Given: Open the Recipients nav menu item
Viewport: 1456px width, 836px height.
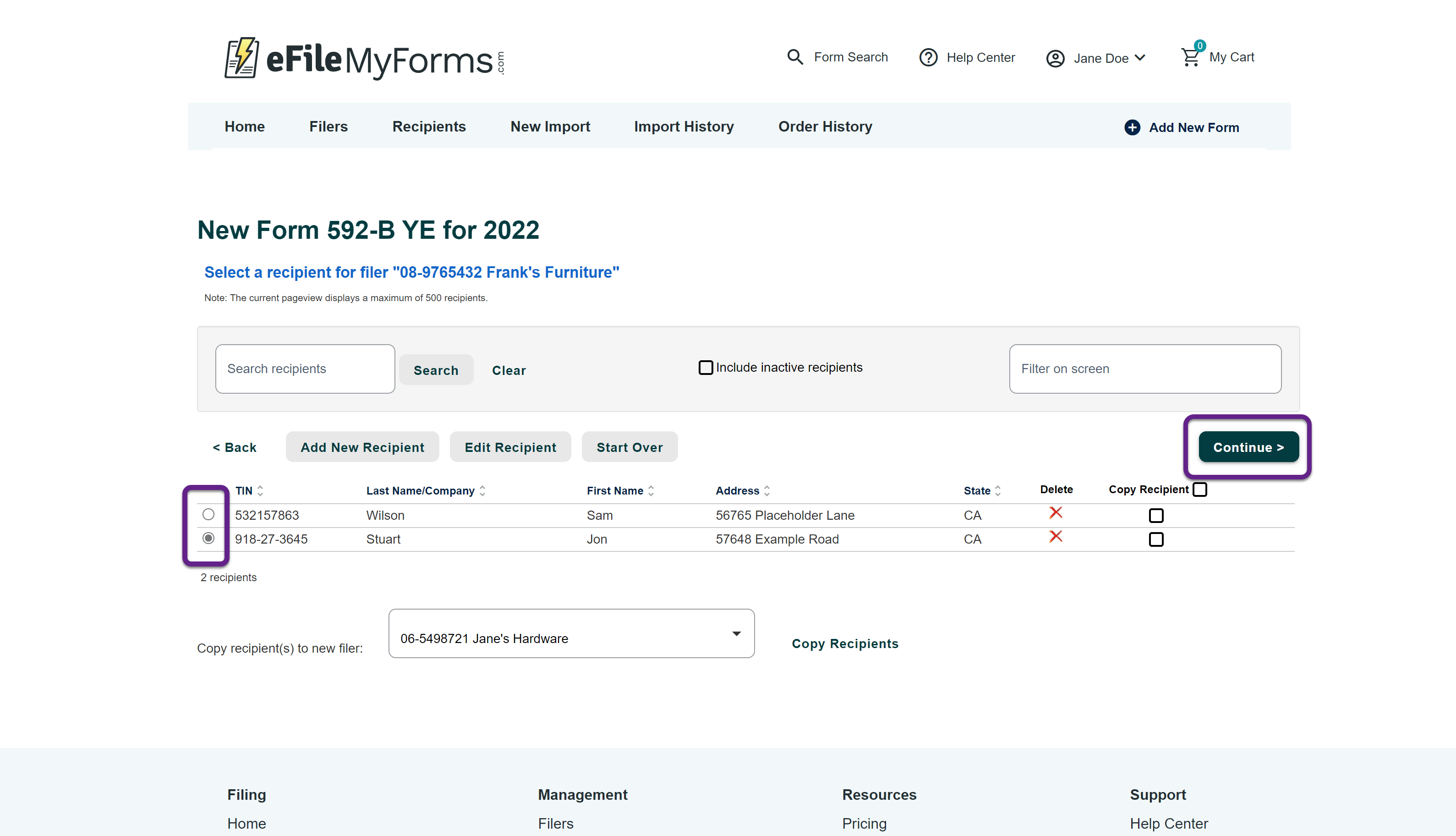Looking at the screenshot, I should [x=429, y=126].
